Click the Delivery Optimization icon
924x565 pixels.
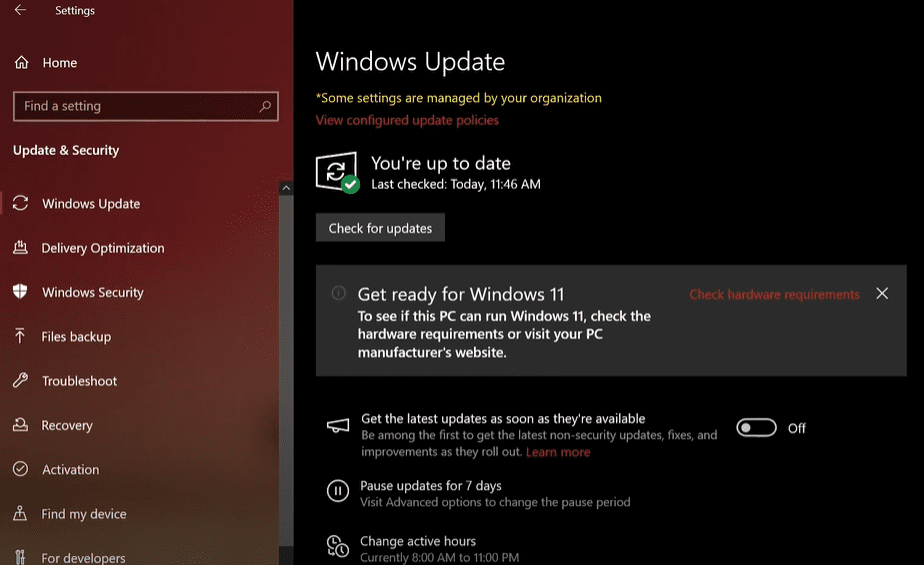click(20, 247)
